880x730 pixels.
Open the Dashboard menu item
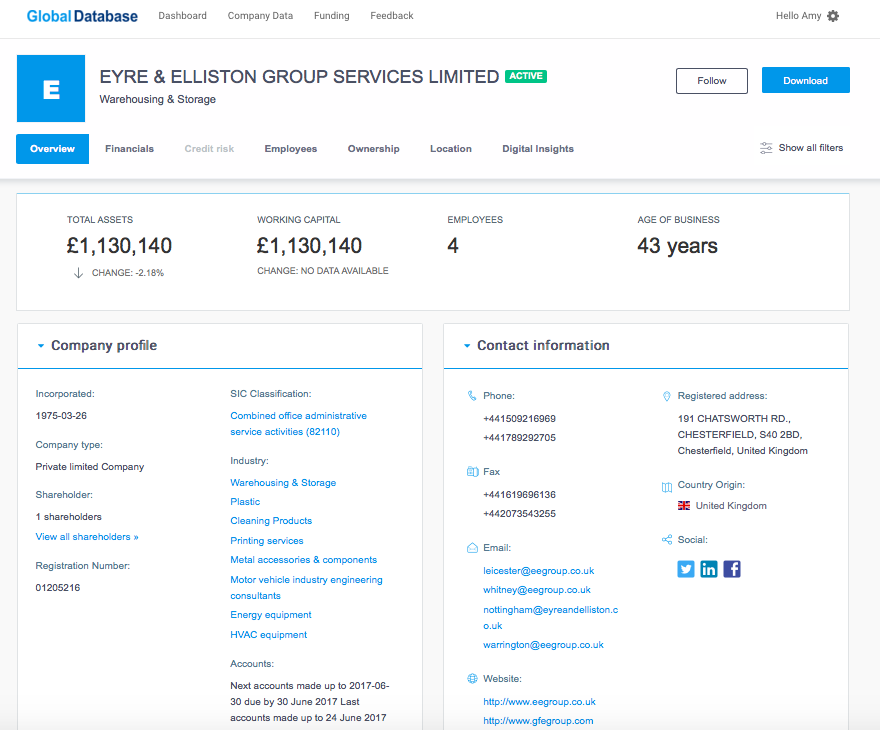coord(182,16)
